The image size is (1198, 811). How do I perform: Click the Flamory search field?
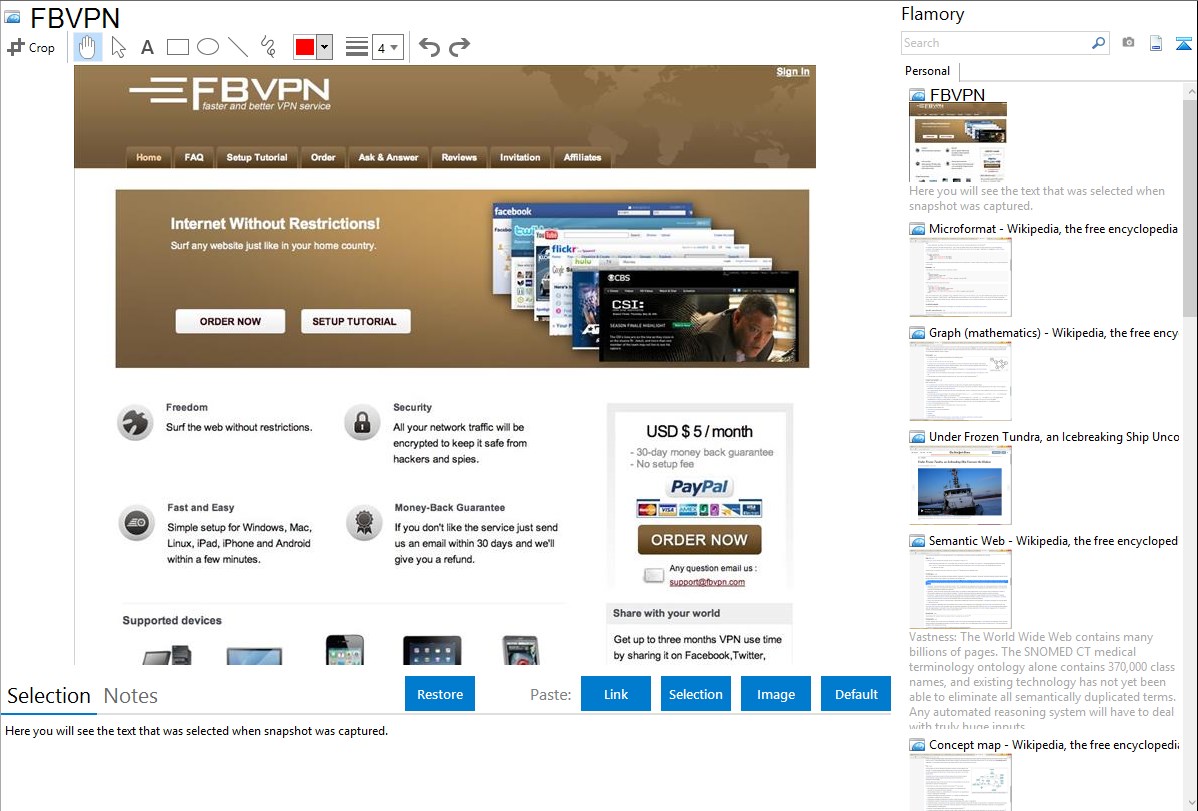pos(995,43)
